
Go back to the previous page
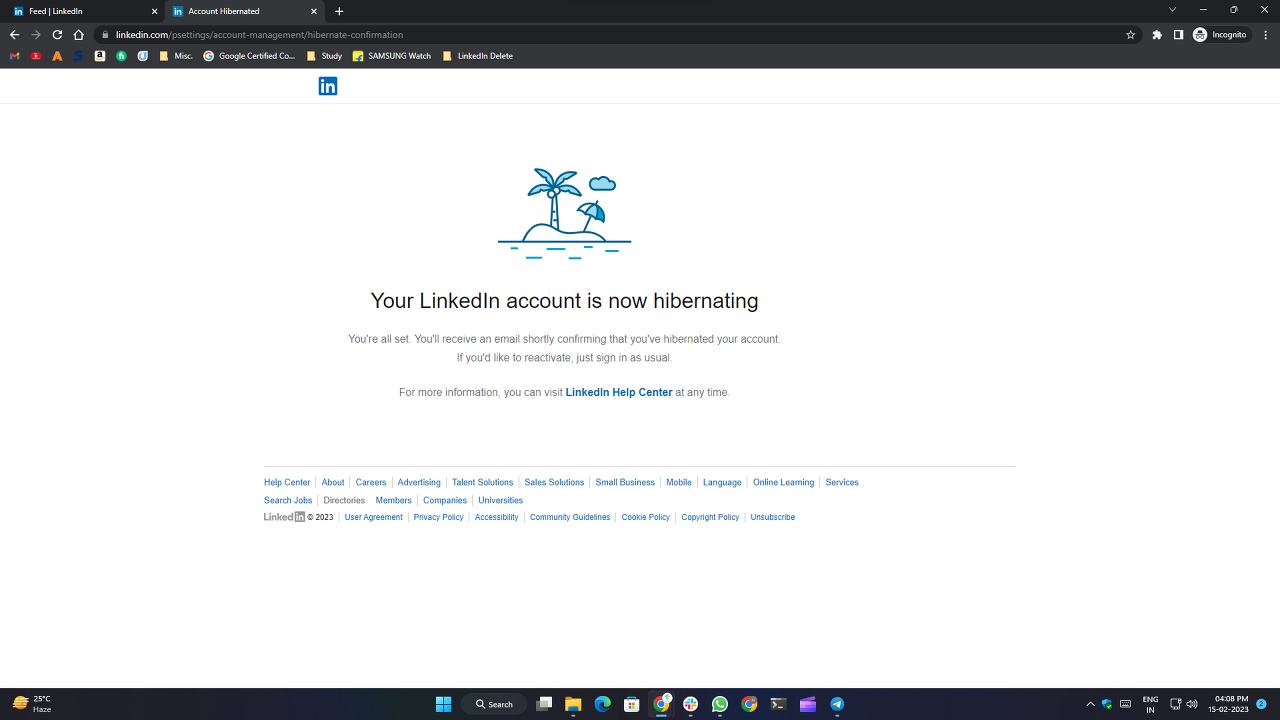pyautogui.click(x=14, y=34)
